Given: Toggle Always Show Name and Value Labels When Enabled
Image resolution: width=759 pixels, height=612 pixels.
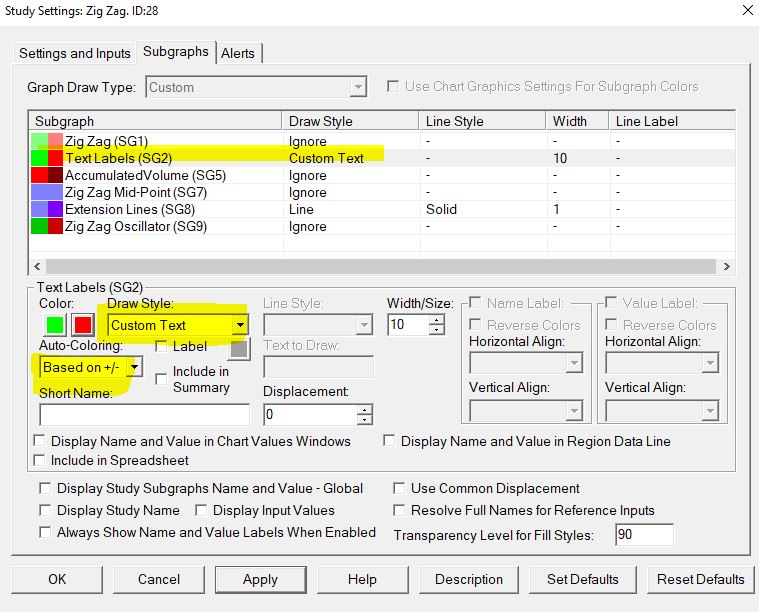Looking at the screenshot, I should pyautogui.click(x=45, y=532).
